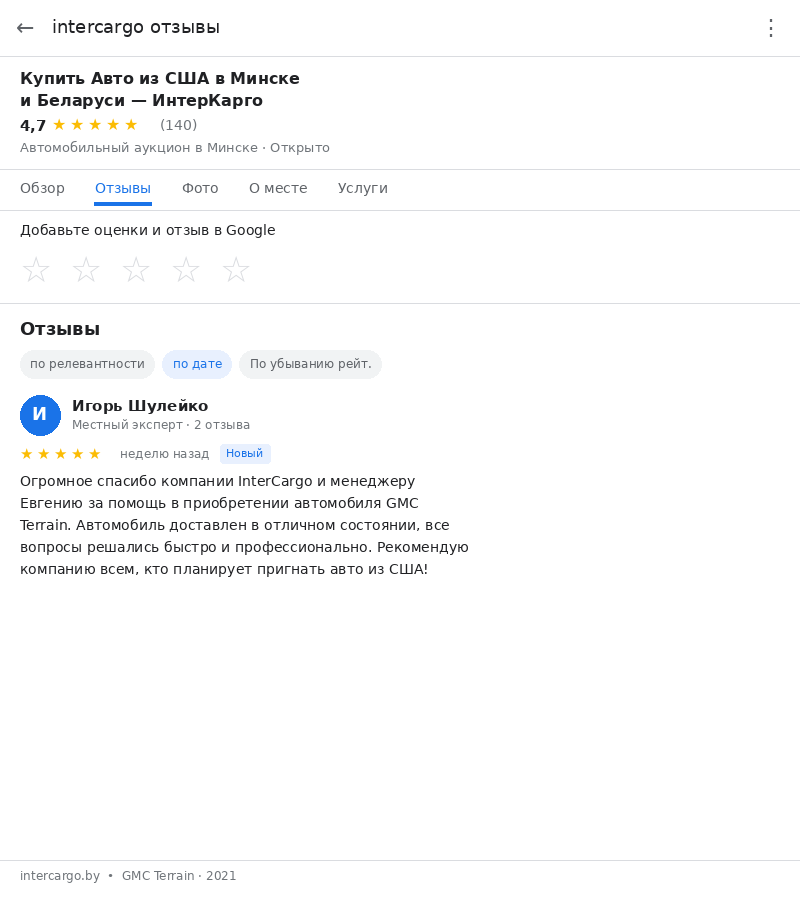
Task: Open the intercargo.by source link
Action: (60, 876)
